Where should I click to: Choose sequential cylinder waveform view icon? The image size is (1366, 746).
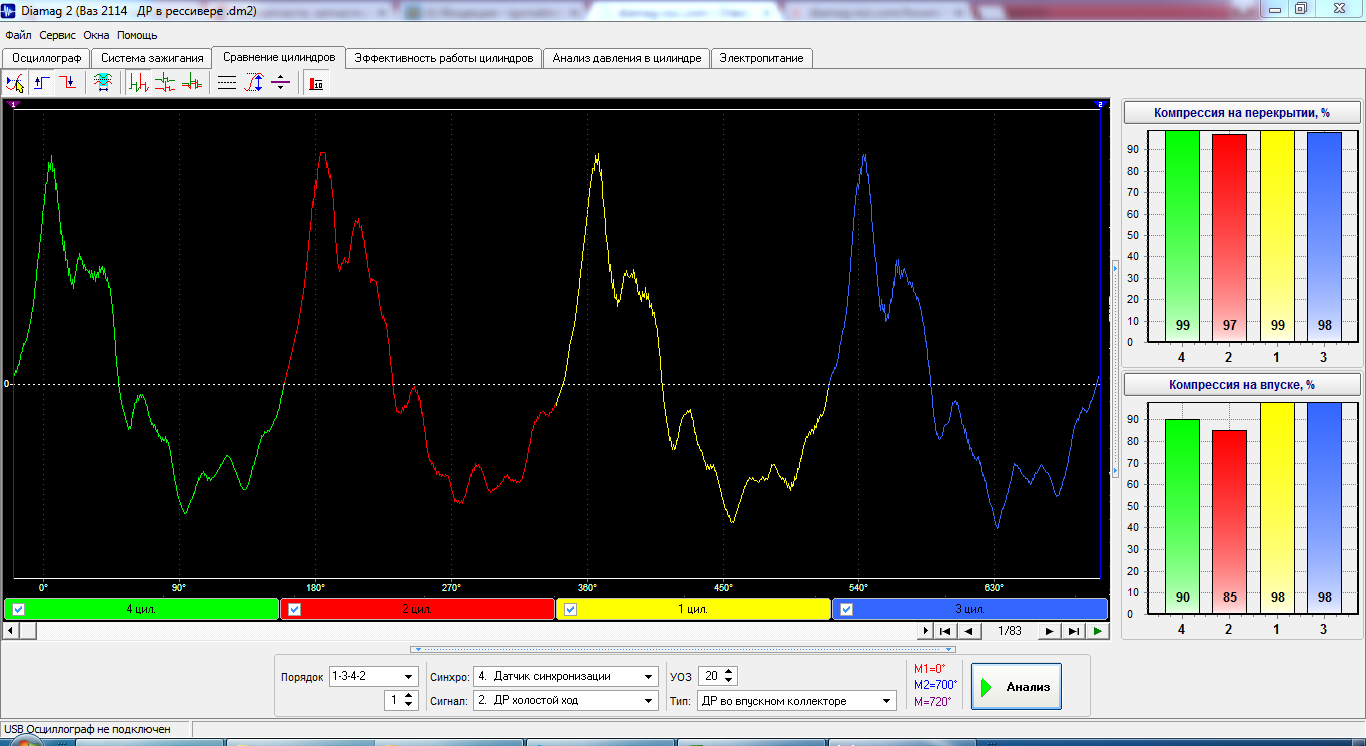[139, 83]
